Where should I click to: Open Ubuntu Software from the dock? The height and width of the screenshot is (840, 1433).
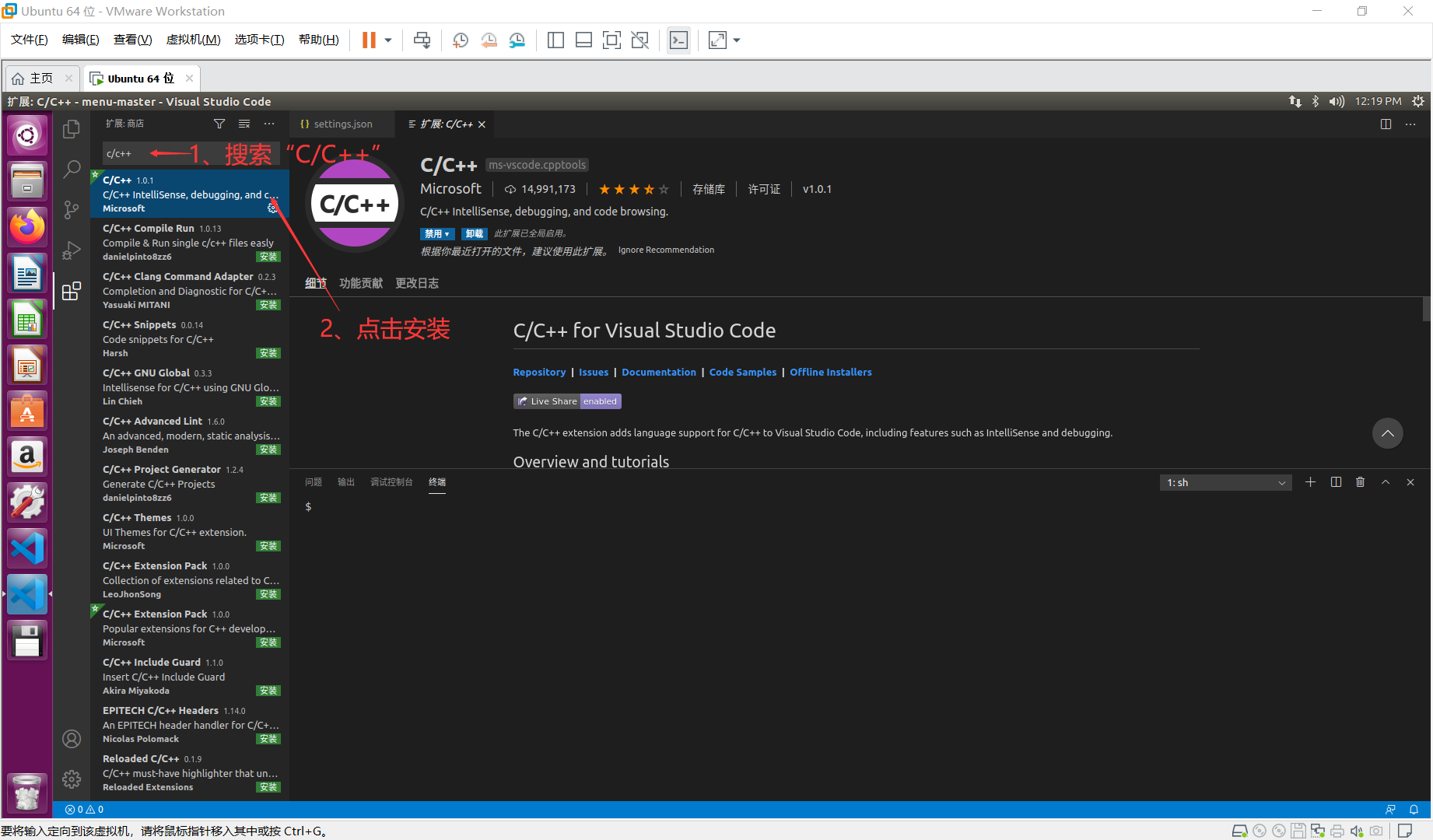point(27,411)
